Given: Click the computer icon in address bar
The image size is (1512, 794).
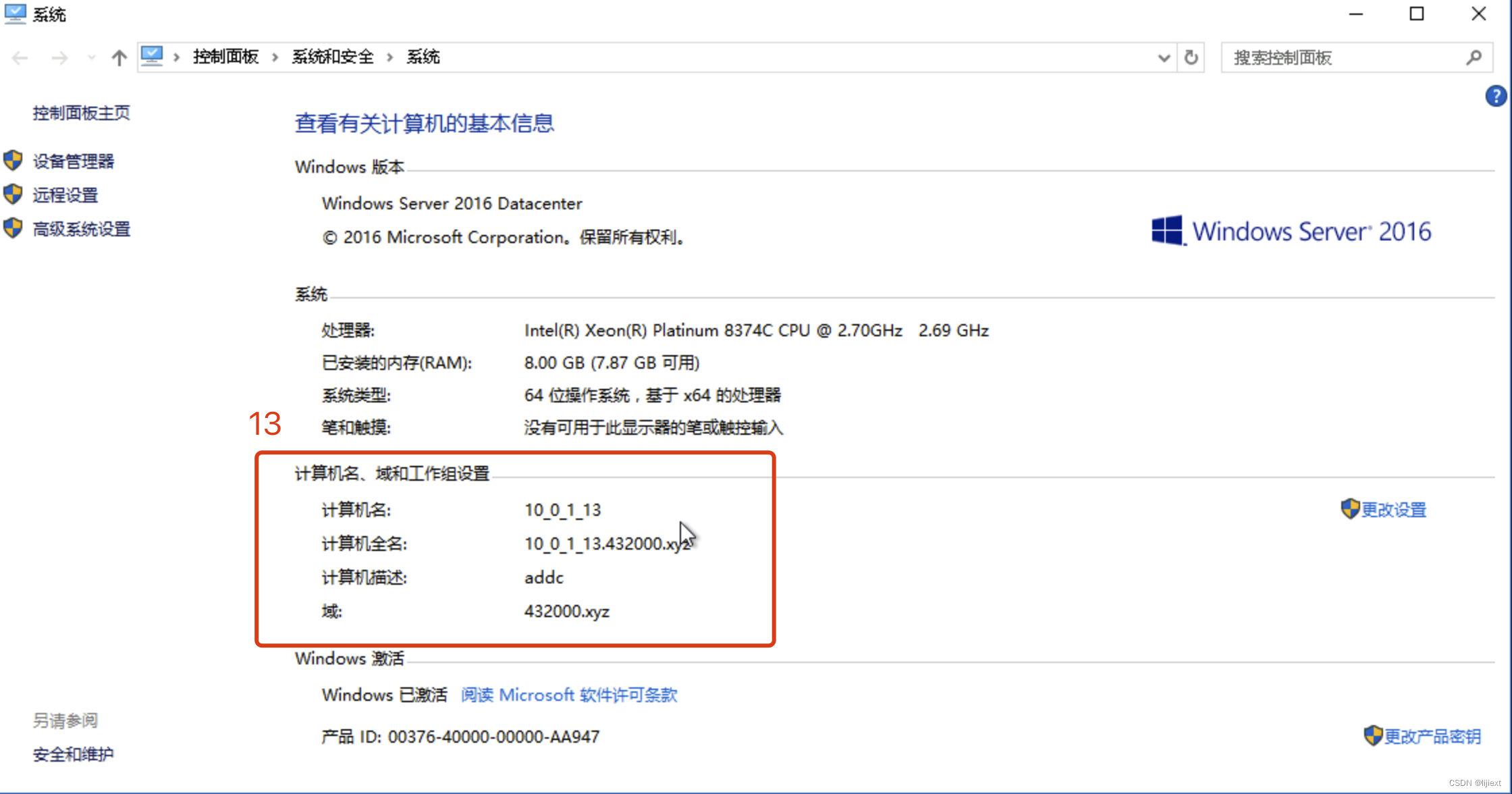Looking at the screenshot, I should (152, 56).
